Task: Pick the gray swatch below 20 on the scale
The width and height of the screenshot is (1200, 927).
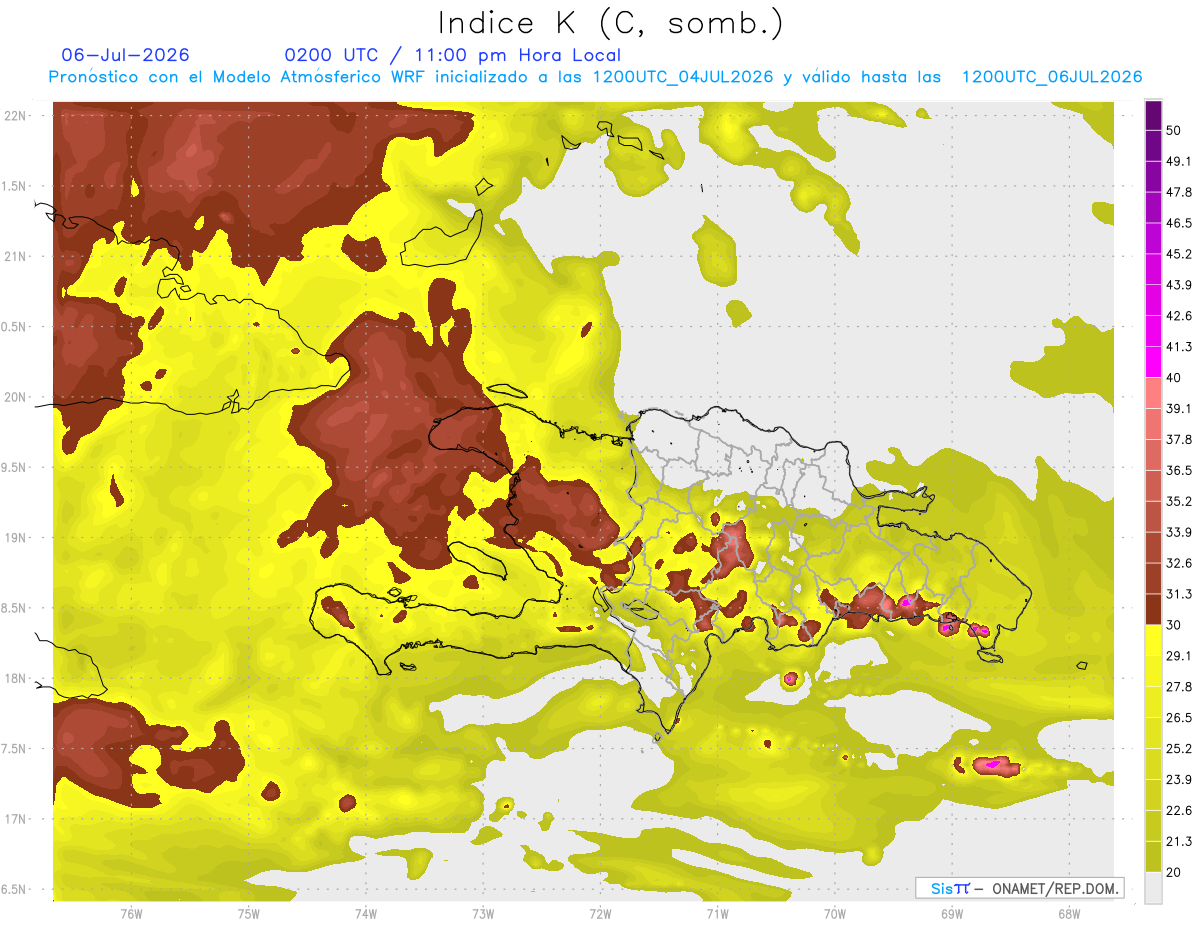Action: pos(1153,888)
